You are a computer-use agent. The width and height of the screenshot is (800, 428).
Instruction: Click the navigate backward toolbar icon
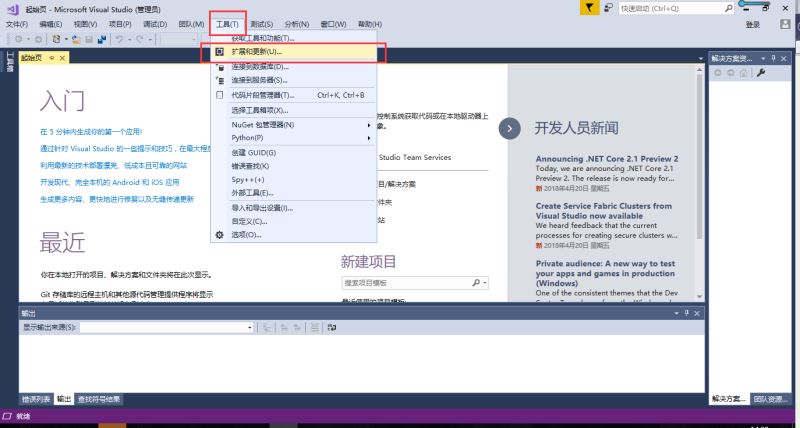click(x=18, y=39)
